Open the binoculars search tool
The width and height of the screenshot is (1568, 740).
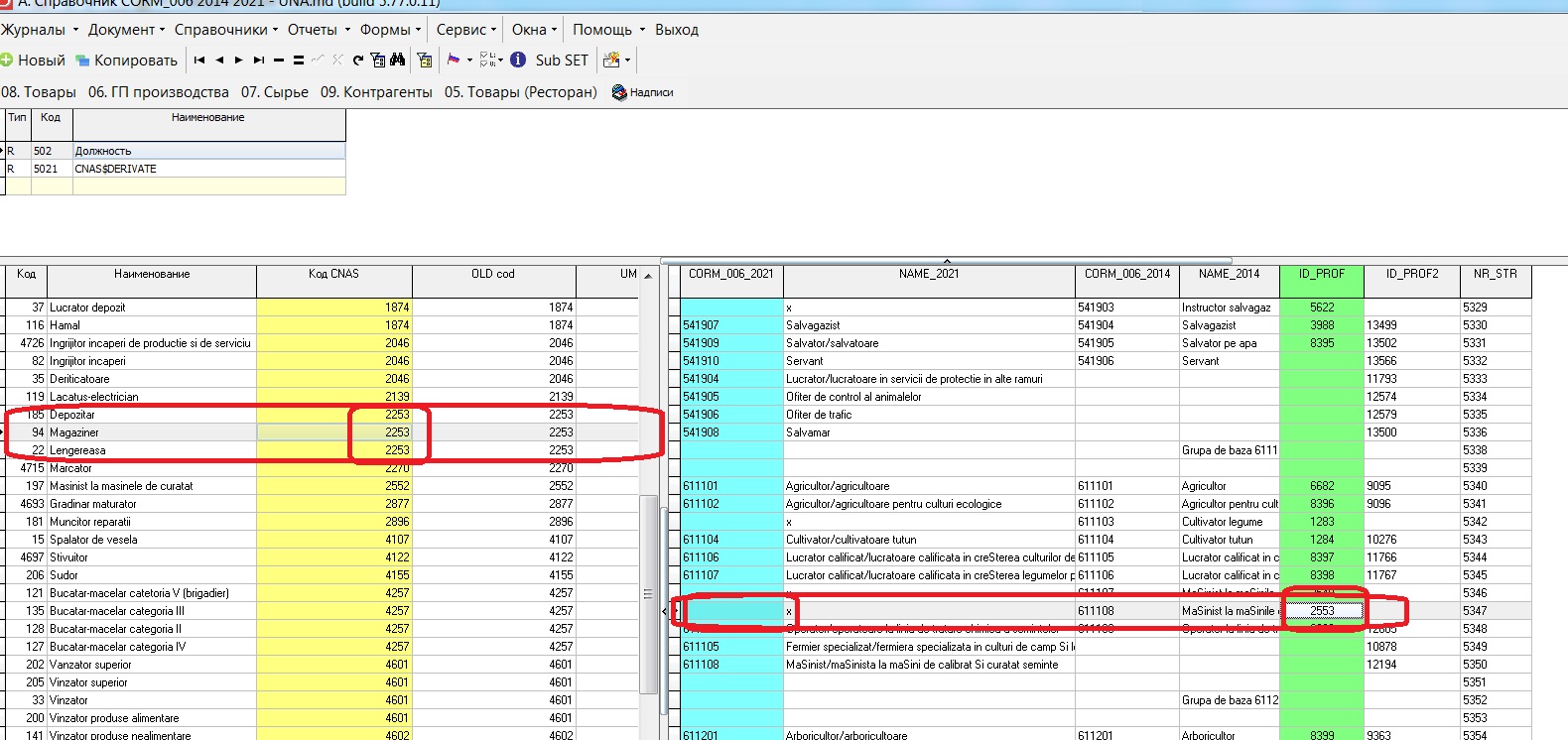(397, 60)
